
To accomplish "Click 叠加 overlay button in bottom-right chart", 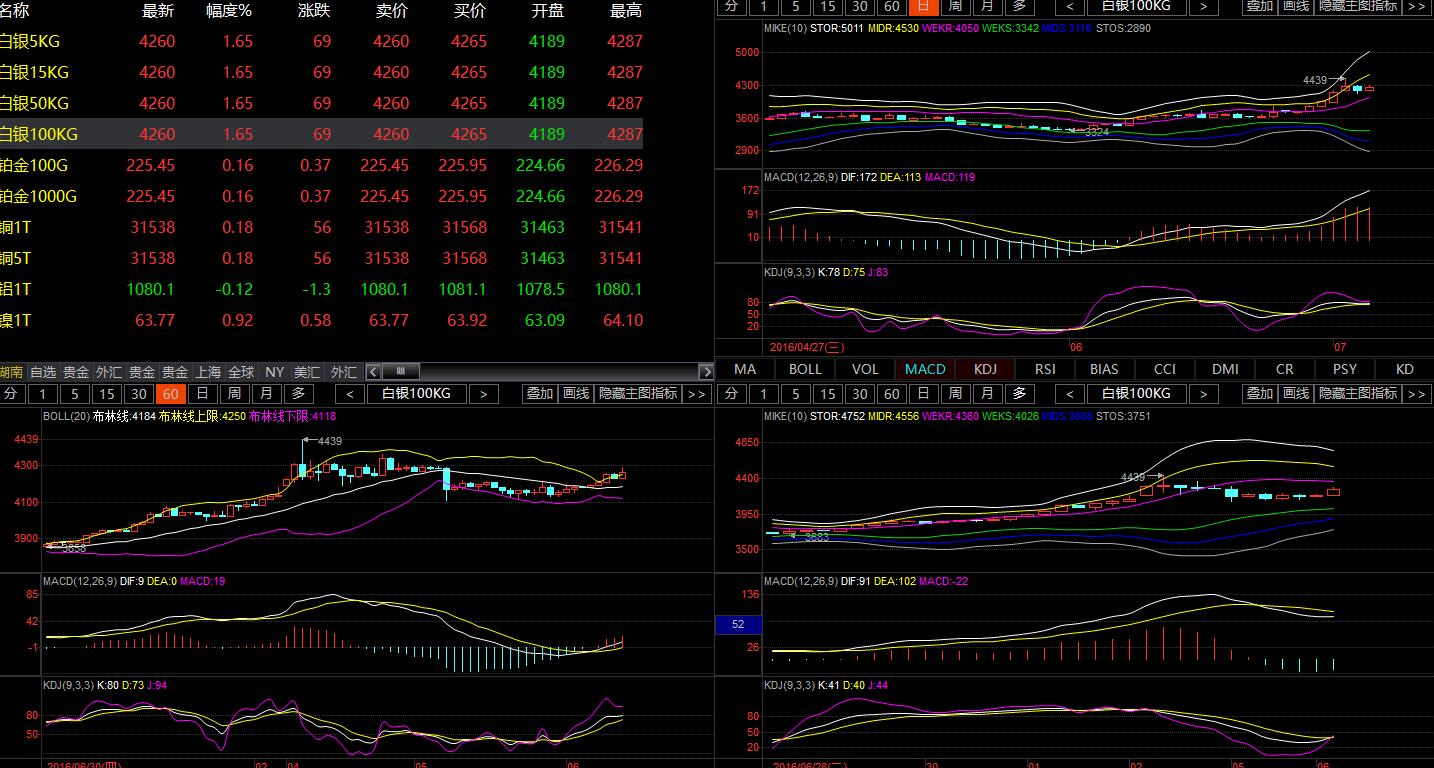I will click(x=1260, y=394).
